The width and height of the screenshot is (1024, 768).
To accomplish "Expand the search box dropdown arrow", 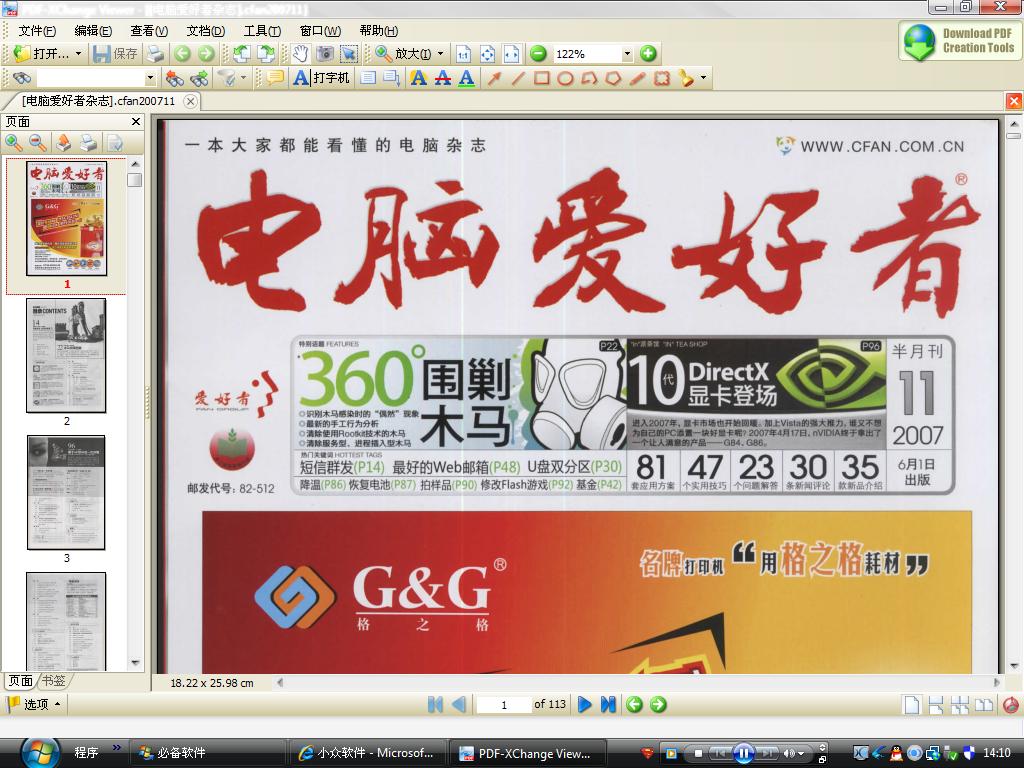I will [150, 78].
